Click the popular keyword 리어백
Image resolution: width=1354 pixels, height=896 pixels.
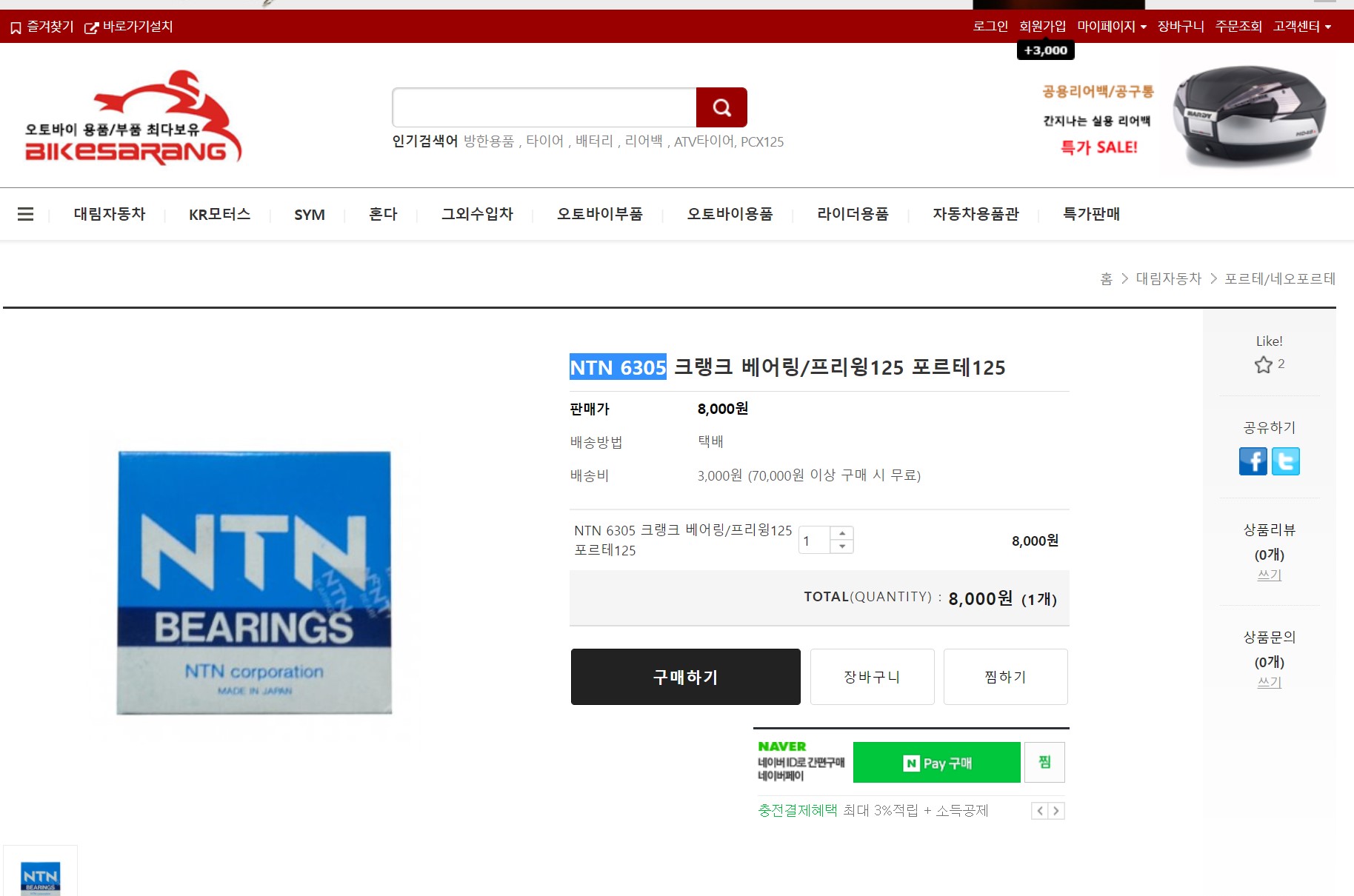(x=644, y=141)
